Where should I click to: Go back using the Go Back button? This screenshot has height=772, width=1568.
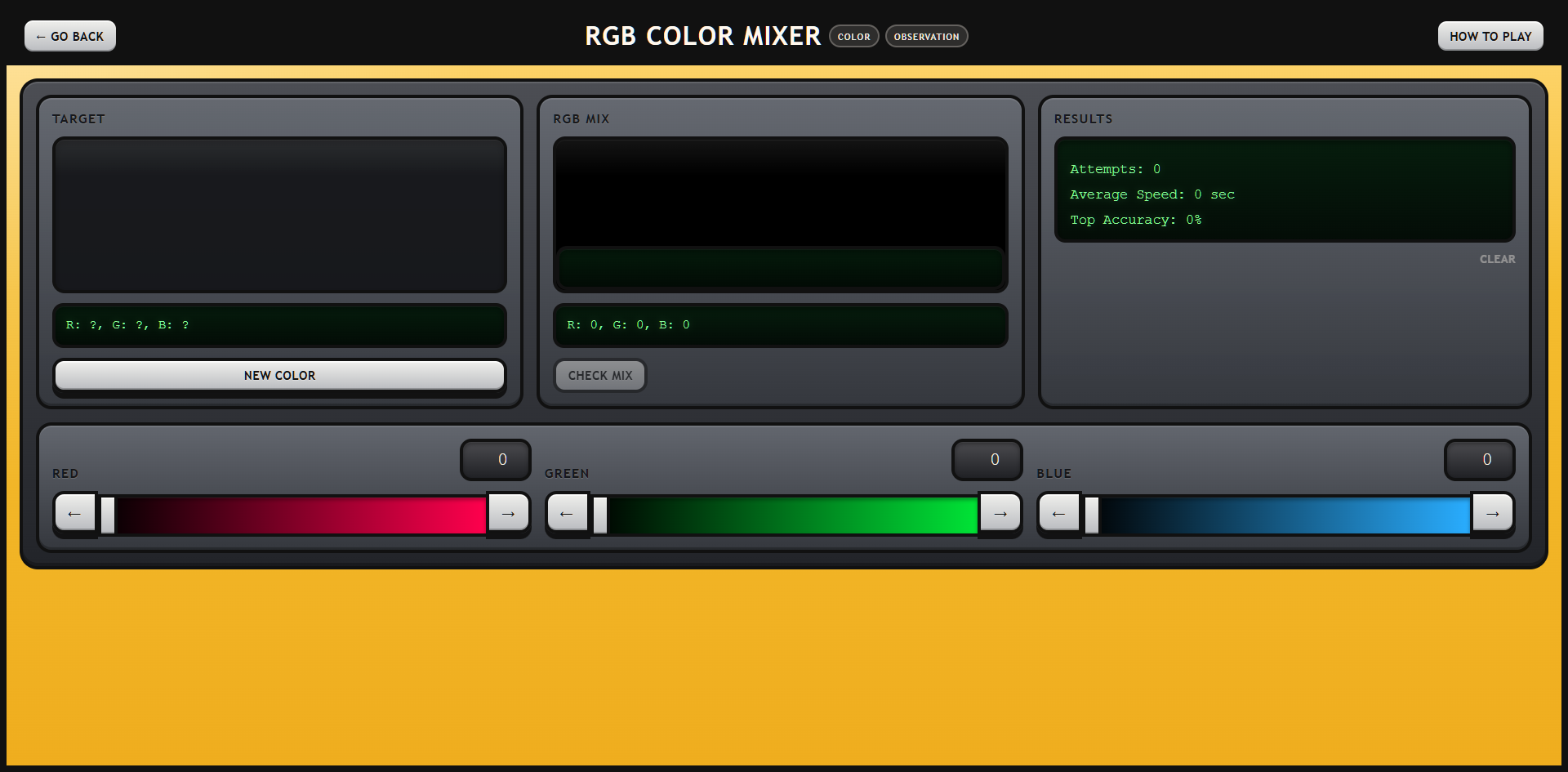(x=70, y=36)
